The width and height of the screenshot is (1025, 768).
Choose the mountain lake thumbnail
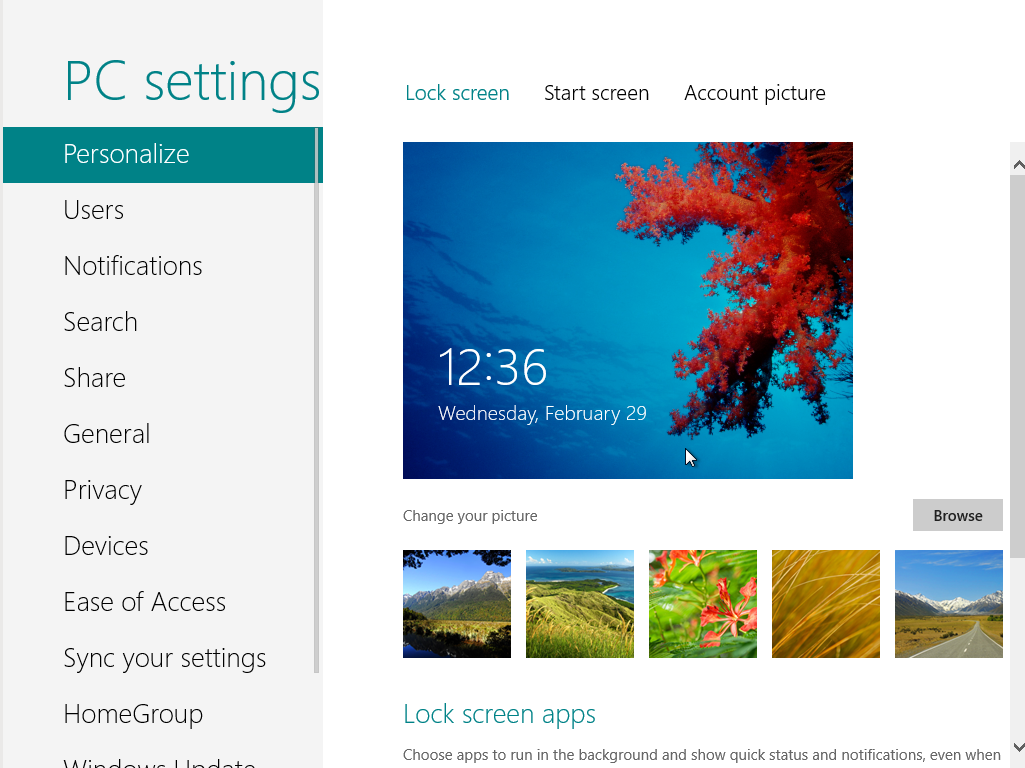[457, 604]
